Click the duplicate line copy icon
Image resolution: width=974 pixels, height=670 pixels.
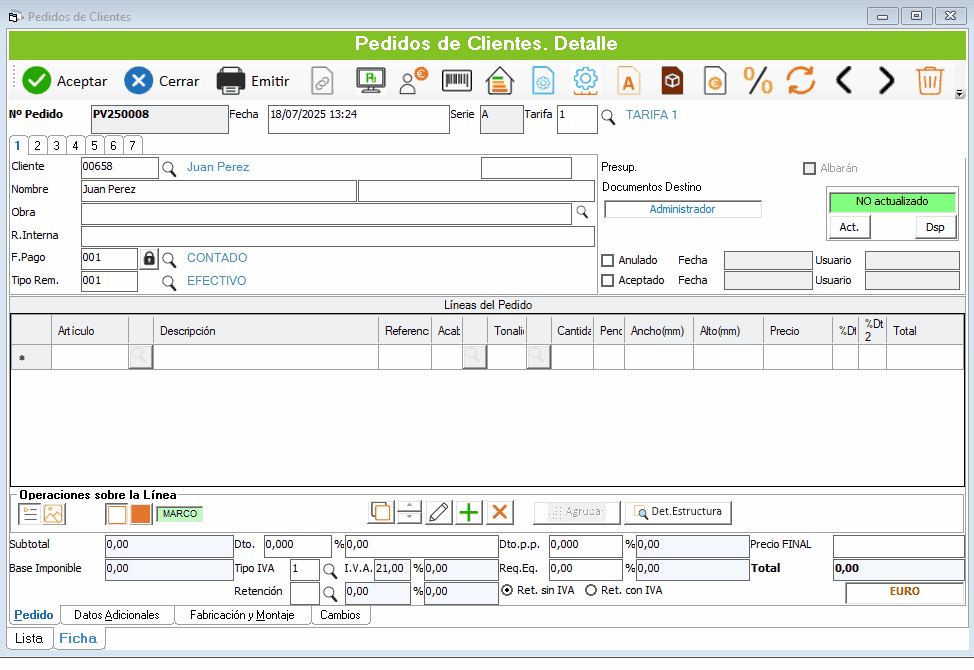[x=381, y=512]
